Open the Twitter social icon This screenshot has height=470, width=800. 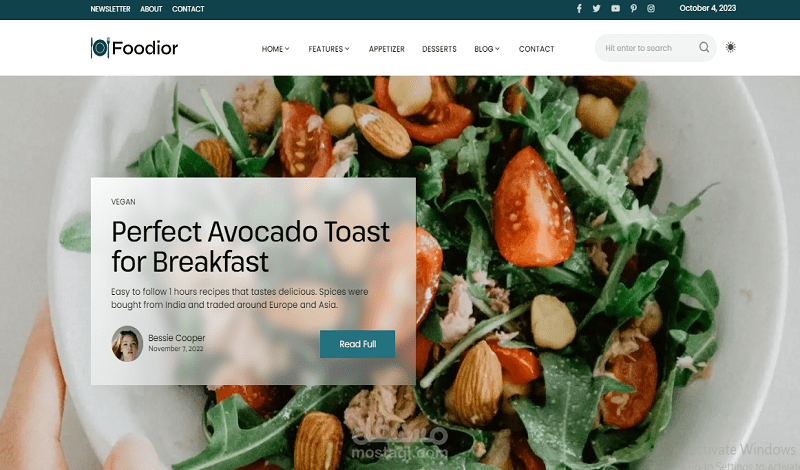[x=596, y=9]
